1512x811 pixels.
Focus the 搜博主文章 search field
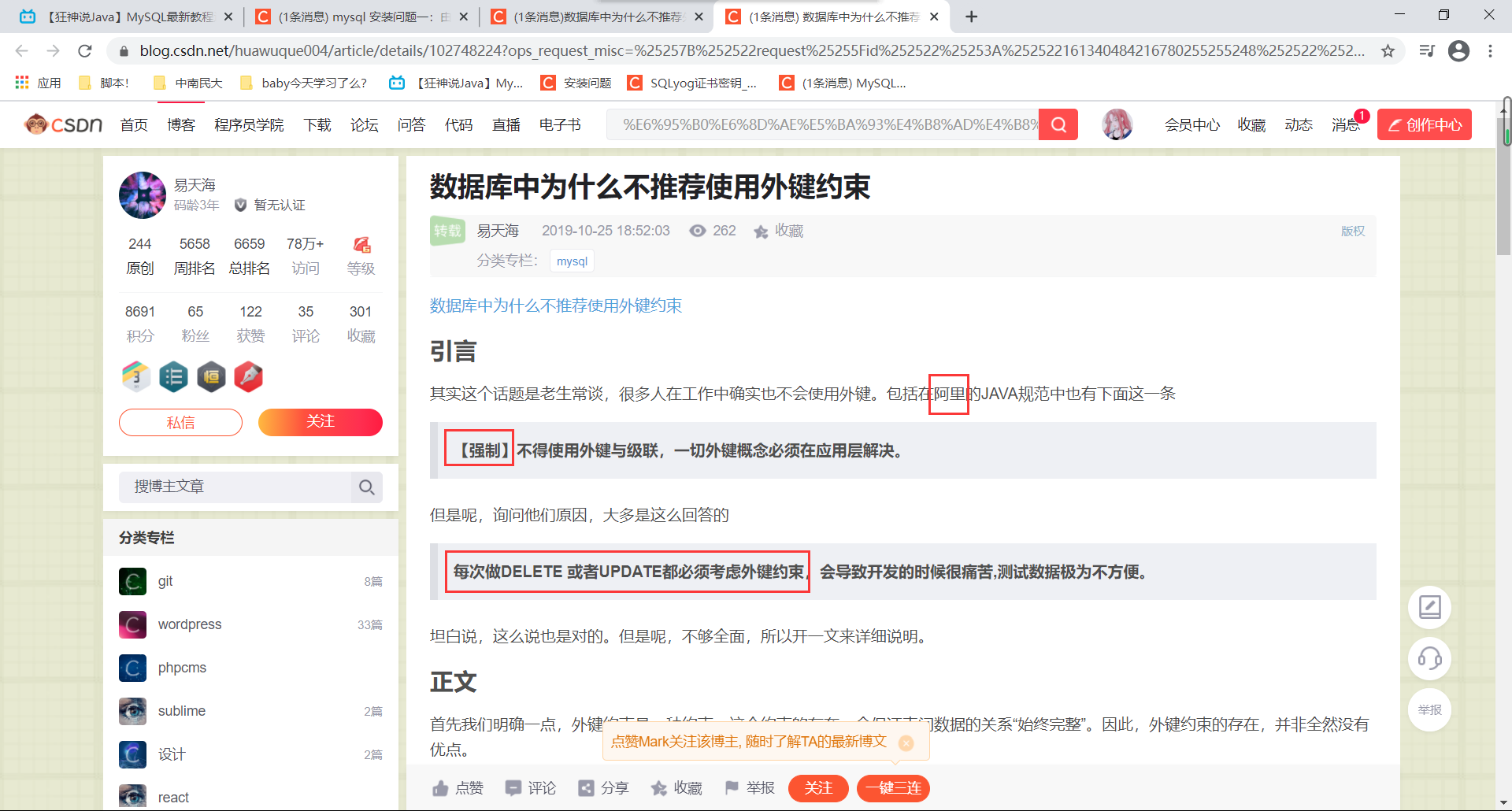(235, 487)
